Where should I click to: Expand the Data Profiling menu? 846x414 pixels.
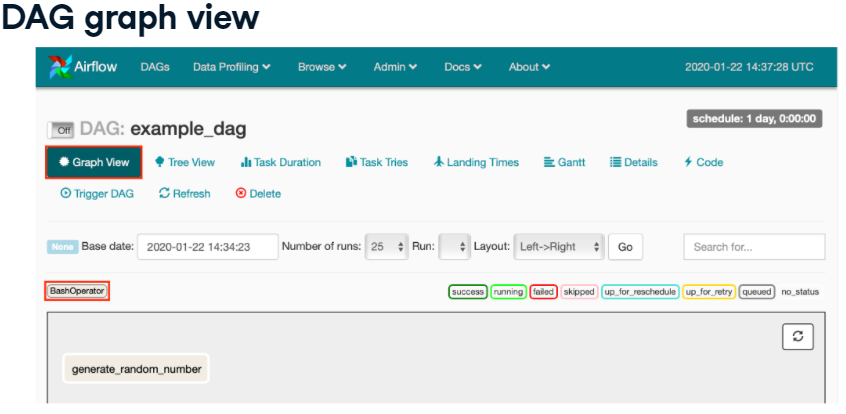(231, 67)
